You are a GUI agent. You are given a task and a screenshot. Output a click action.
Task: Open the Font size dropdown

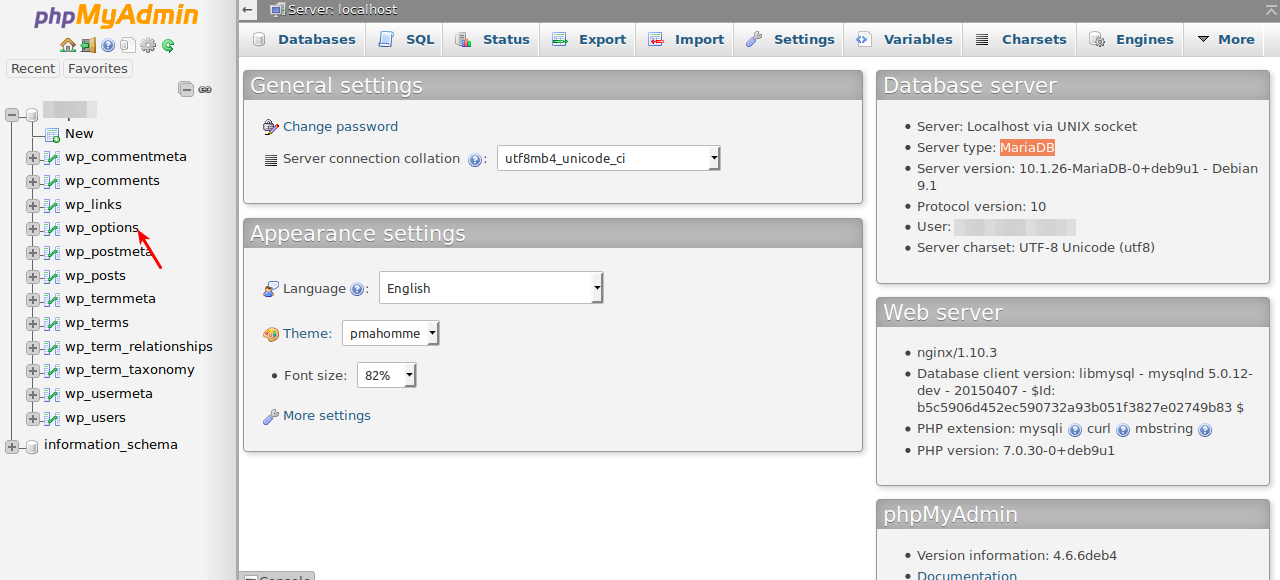(386, 375)
